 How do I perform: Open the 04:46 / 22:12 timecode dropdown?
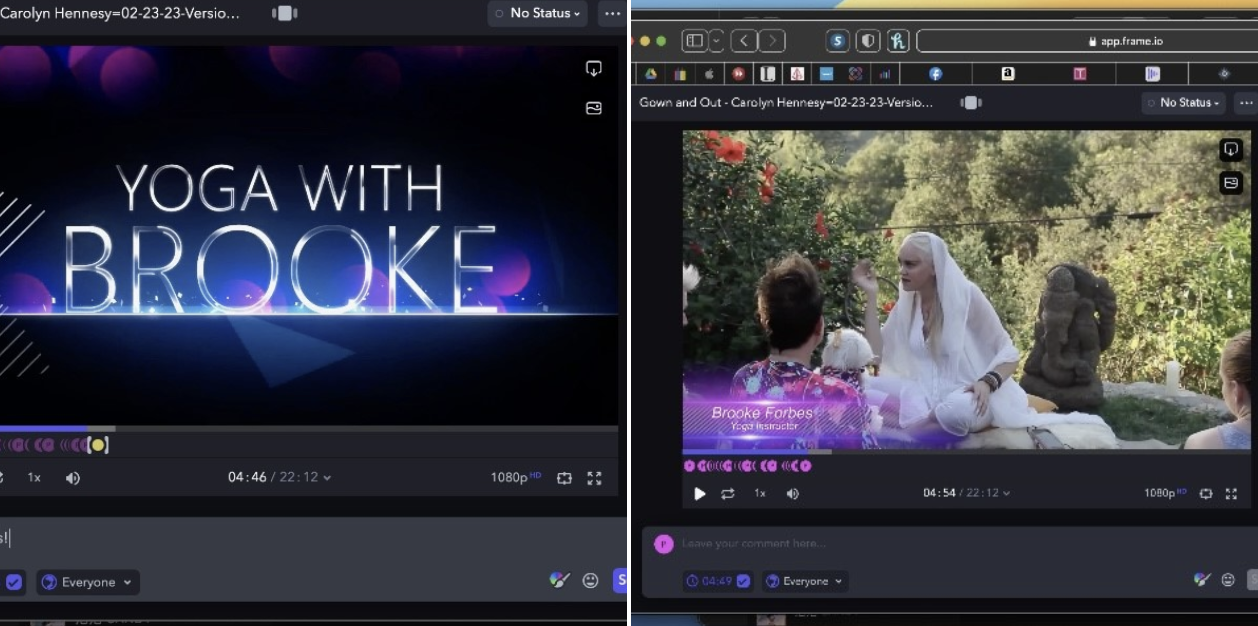pos(279,478)
